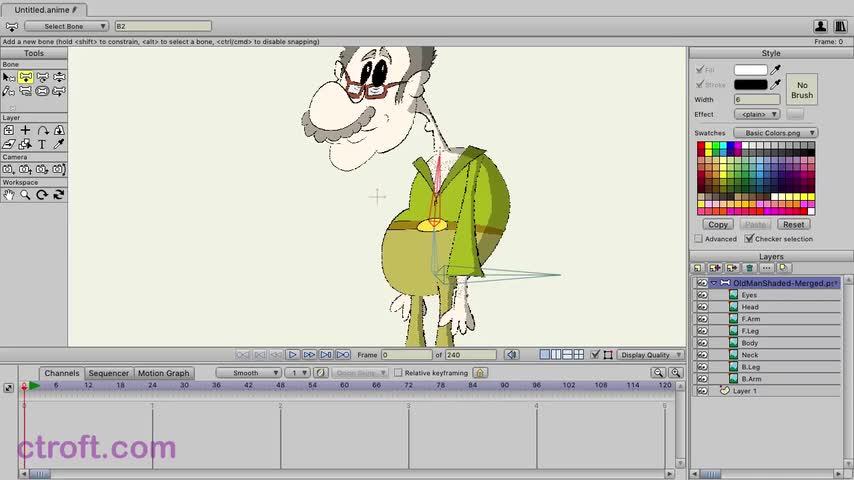This screenshot has height=480, width=854.
Task: Choose the Offset Bone tool
Action: click(x=59, y=91)
